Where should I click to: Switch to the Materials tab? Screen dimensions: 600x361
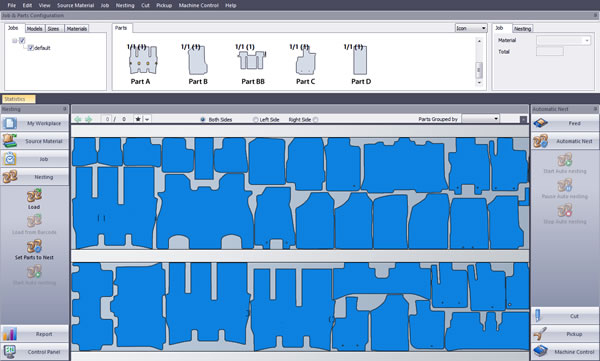77,29
